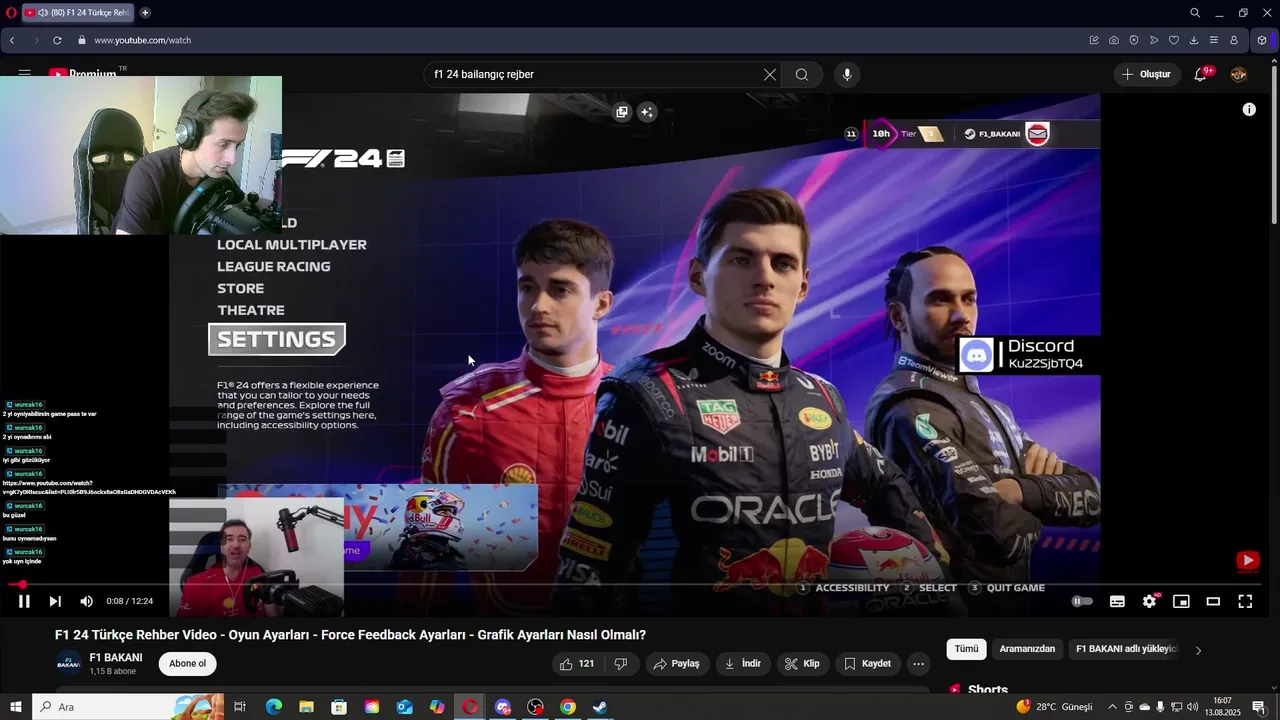Screen dimensions: 1280x720
Task: Open a new browser tab
Action: coord(145,13)
